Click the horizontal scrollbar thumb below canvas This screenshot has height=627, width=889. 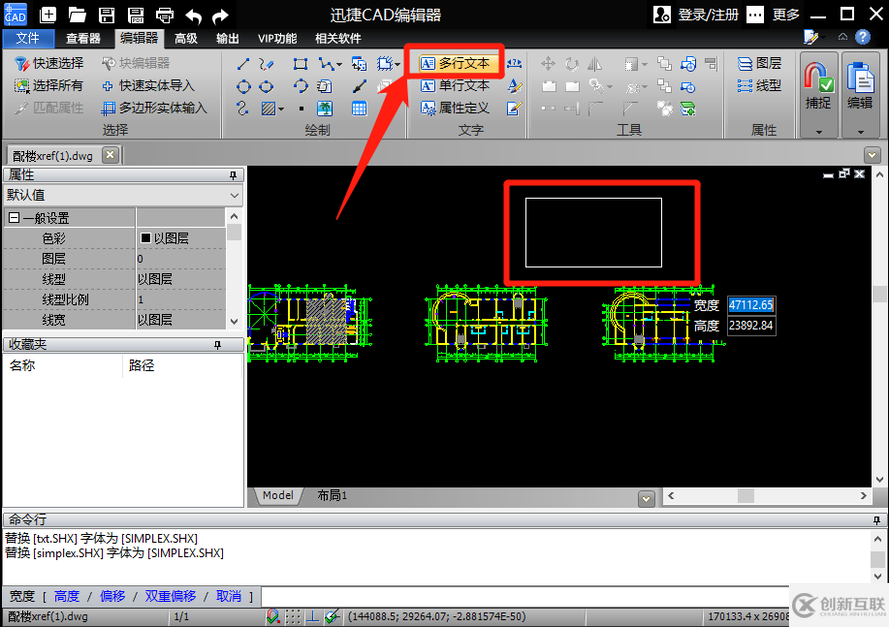(746, 496)
